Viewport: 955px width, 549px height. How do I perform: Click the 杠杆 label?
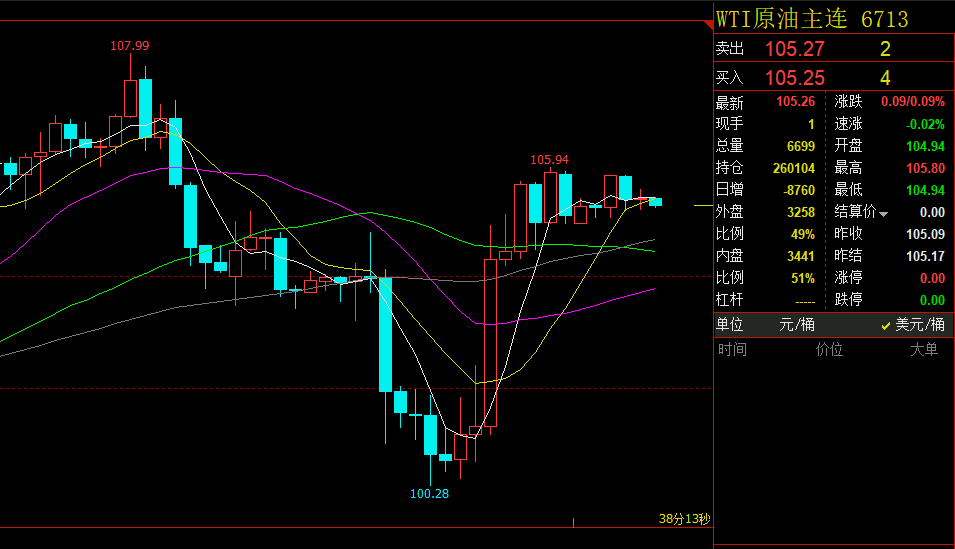(x=730, y=300)
